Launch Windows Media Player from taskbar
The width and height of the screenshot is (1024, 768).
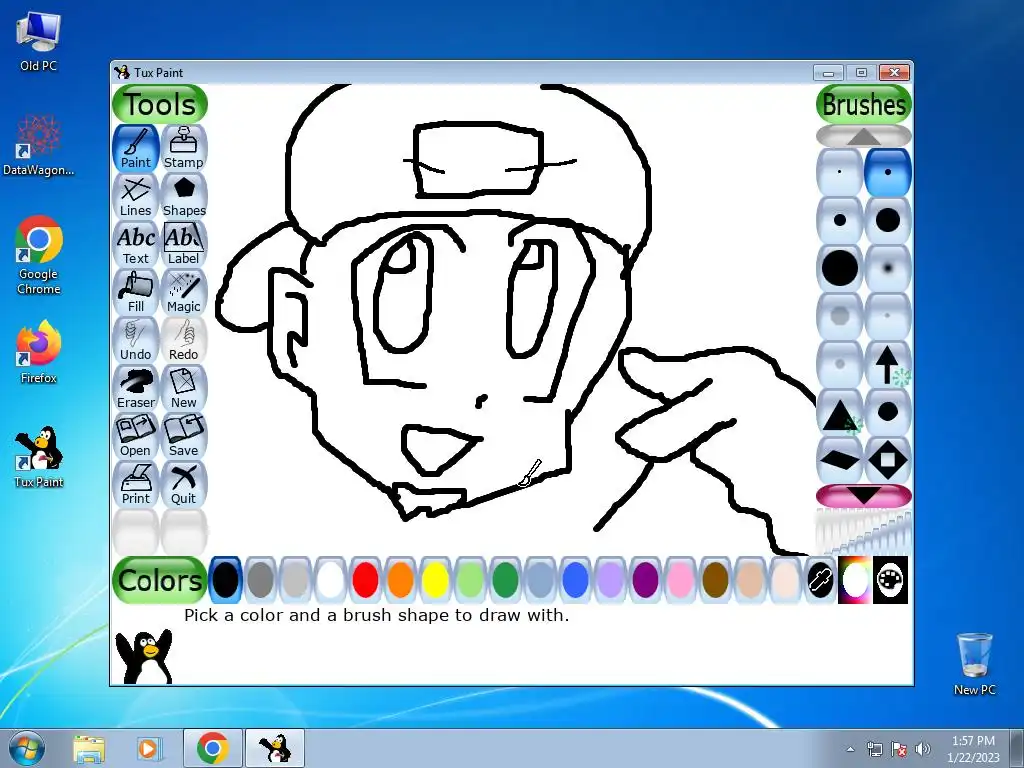click(x=150, y=749)
